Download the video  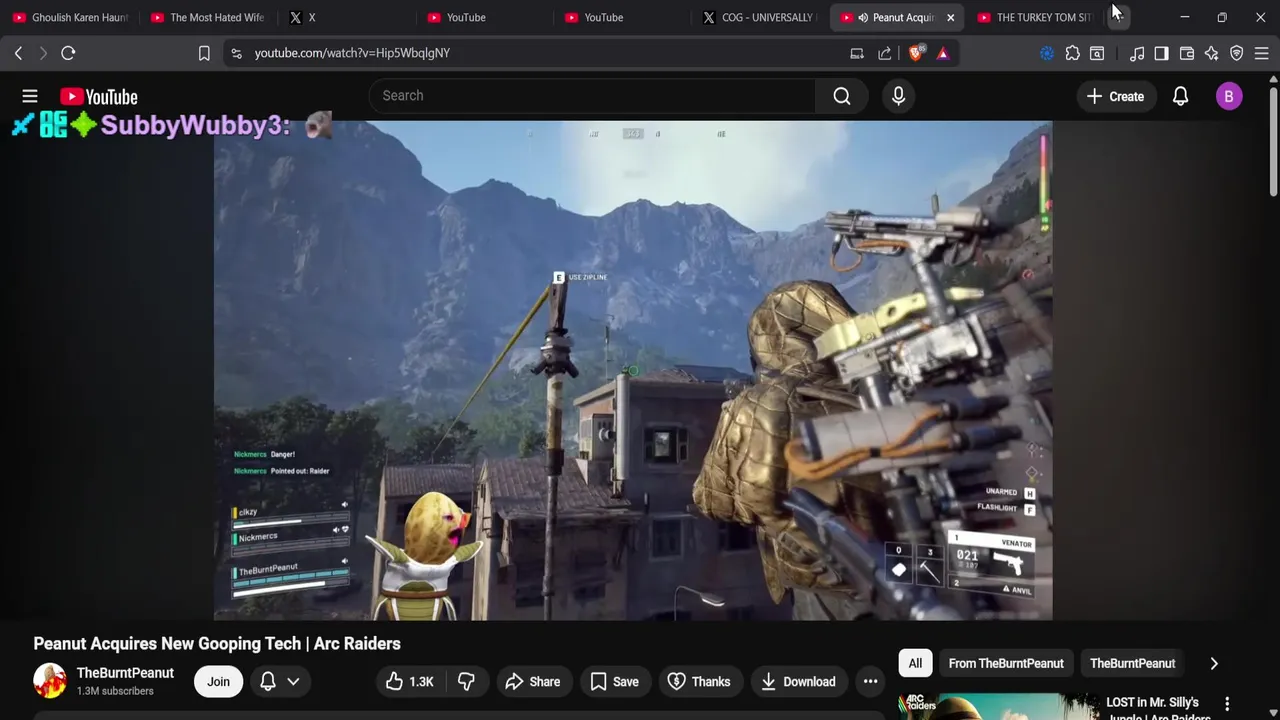pyautogui.click(x=798, y=682)
